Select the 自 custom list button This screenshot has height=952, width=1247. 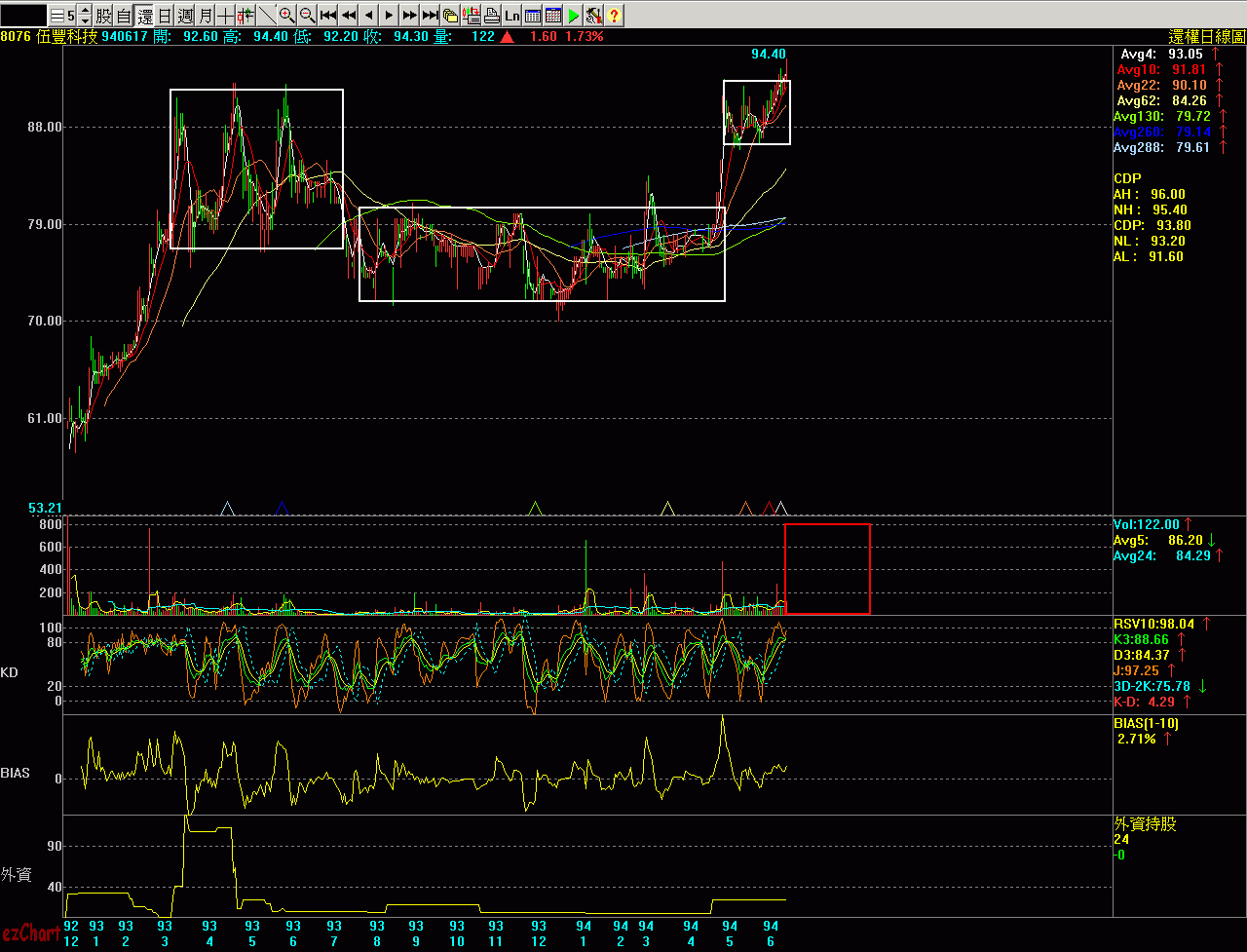click(124, 16)
